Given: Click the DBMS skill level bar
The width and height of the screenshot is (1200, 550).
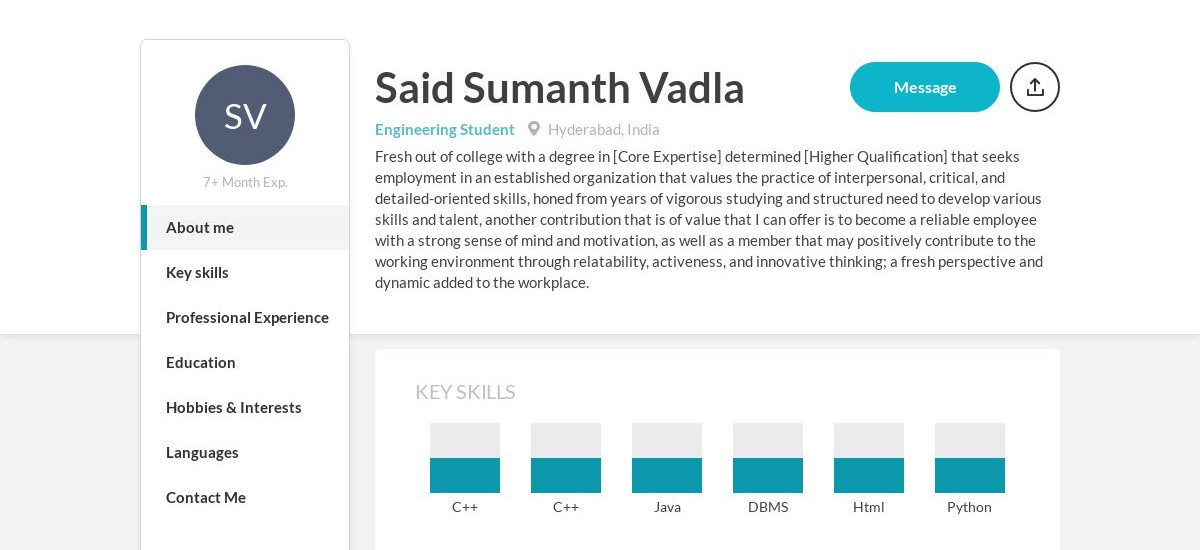Looking at the screenshot, I should (768, 458).
